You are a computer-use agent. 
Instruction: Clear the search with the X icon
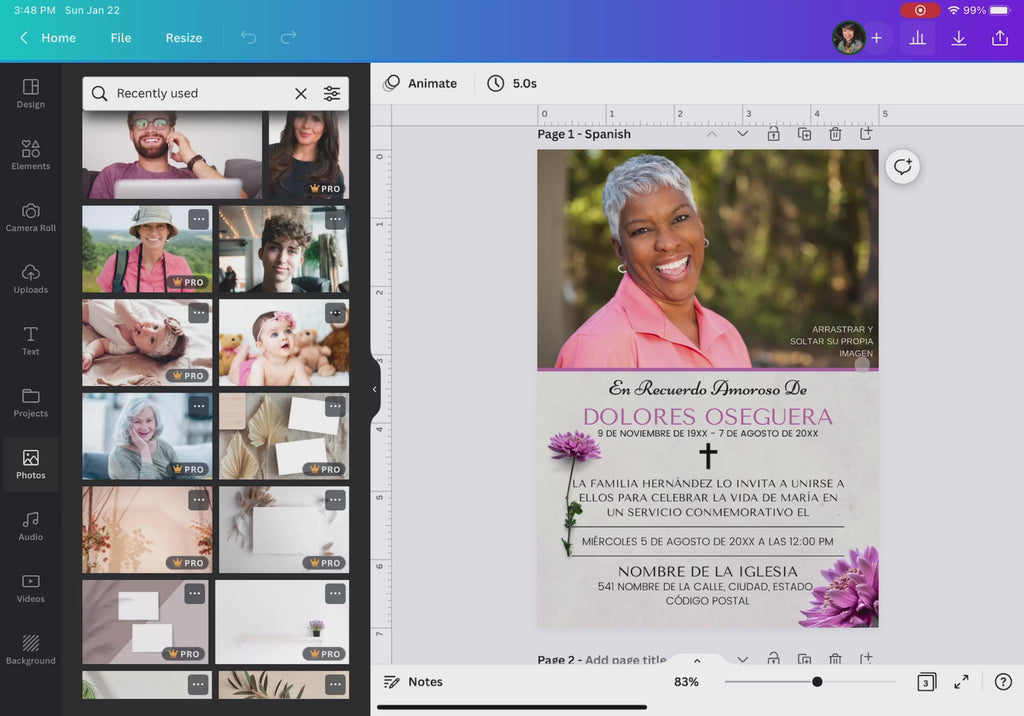point(300,93)
